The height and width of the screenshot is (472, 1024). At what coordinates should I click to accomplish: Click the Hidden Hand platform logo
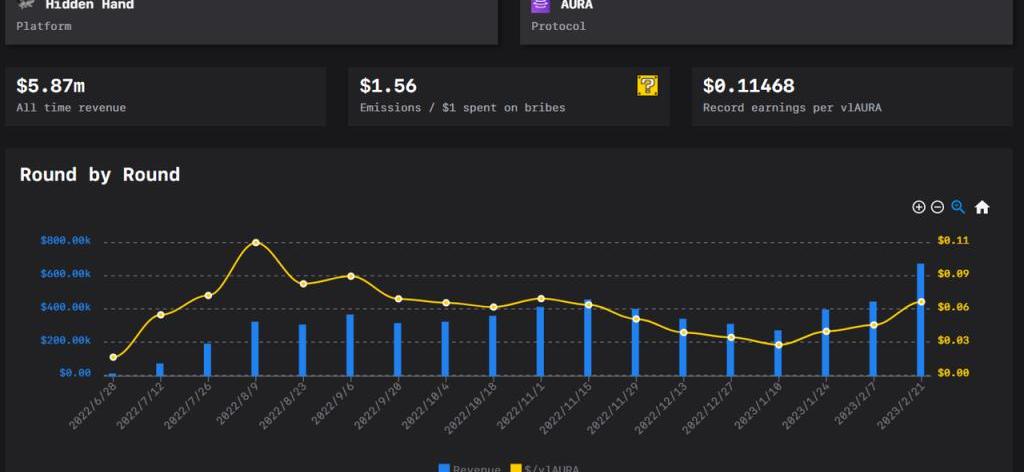pos(27,5)
